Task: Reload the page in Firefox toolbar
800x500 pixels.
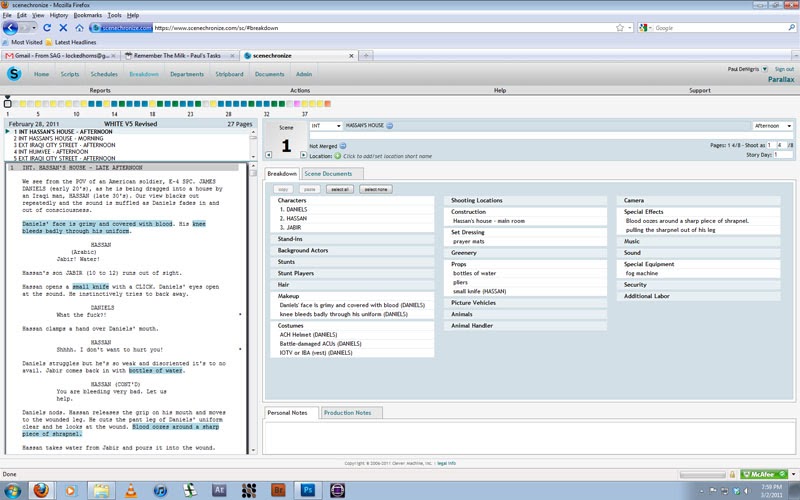Action: 47,28
